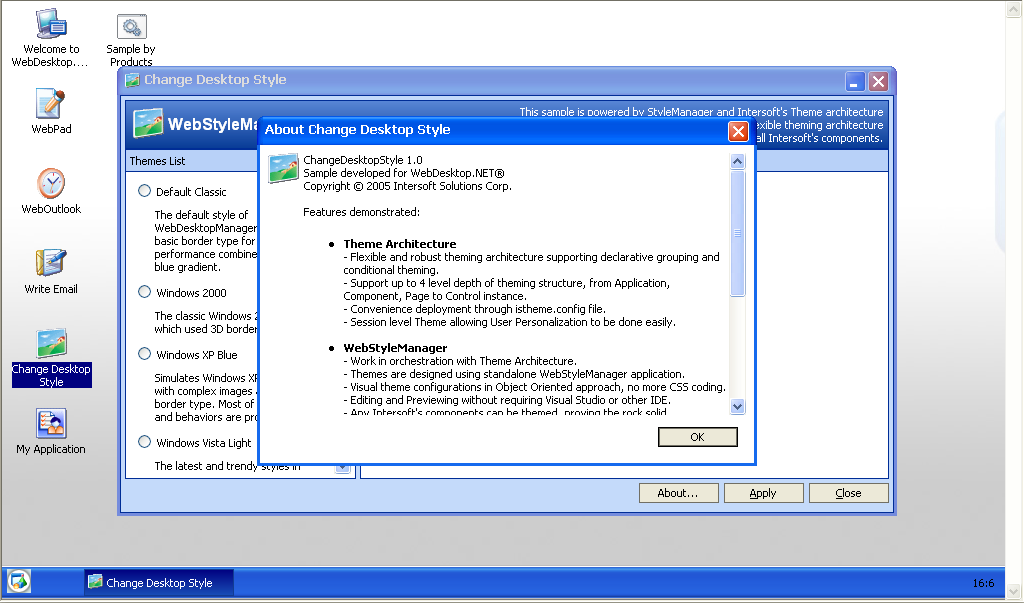Click the Change Desktop Style taskbar item

click(159, 582)
